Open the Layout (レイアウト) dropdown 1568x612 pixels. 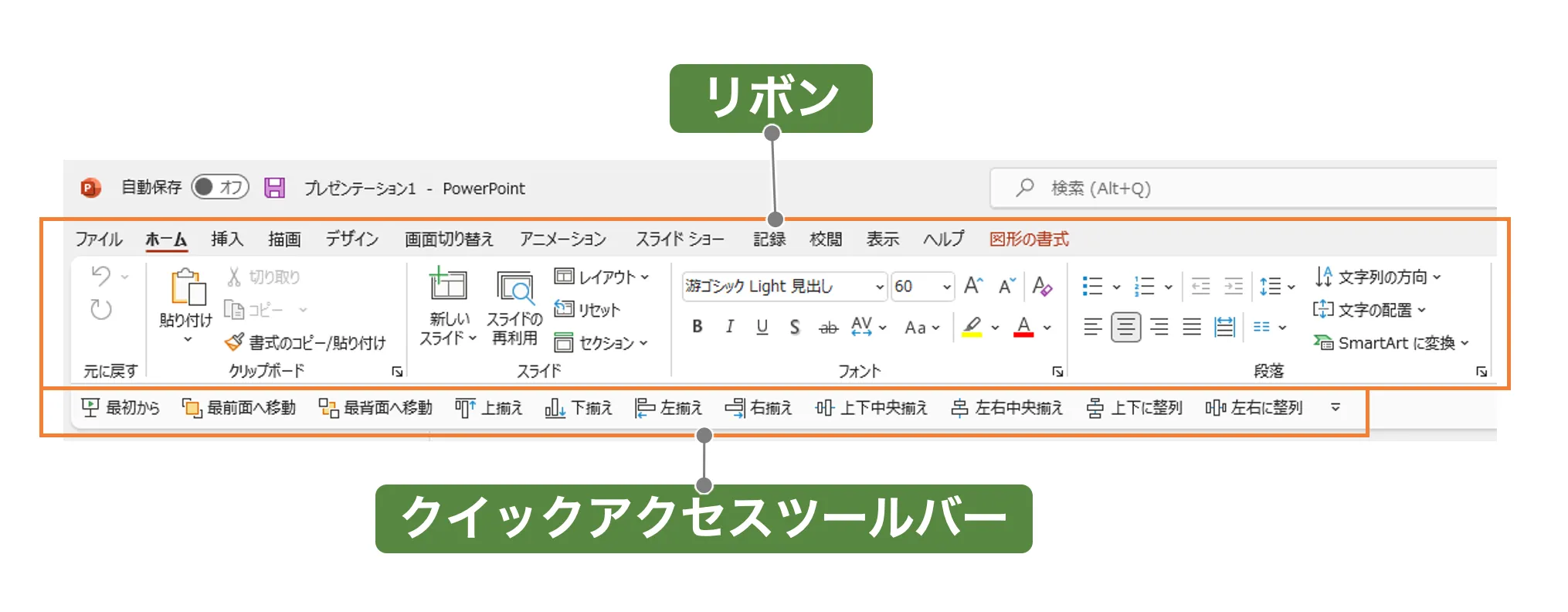602,277
